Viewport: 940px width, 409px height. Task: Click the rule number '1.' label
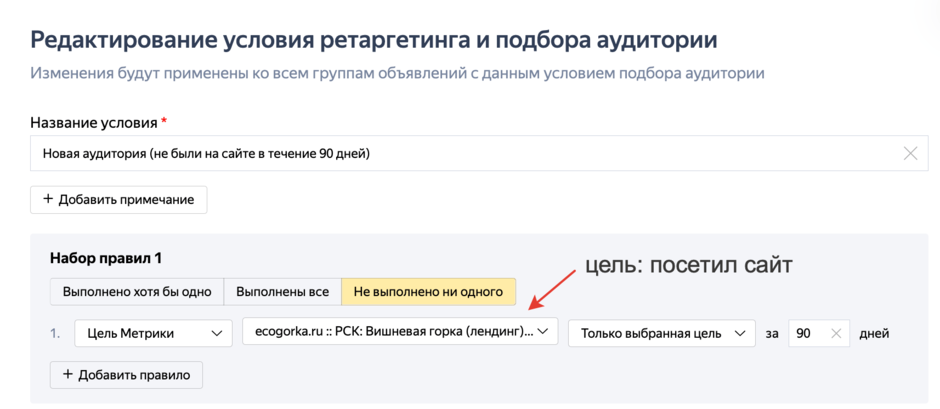coord(56,334)
